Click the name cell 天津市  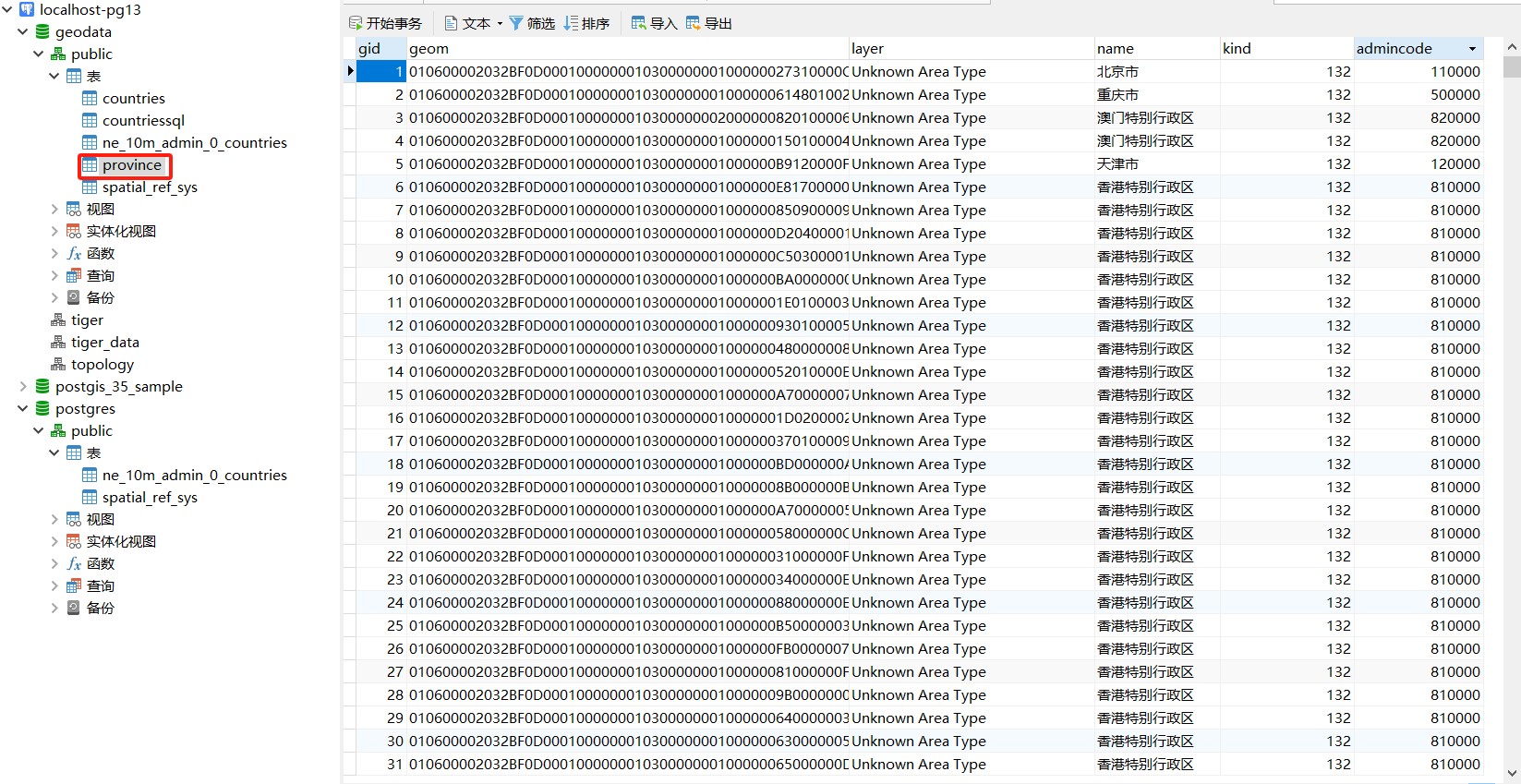[x=1157, y=163]
